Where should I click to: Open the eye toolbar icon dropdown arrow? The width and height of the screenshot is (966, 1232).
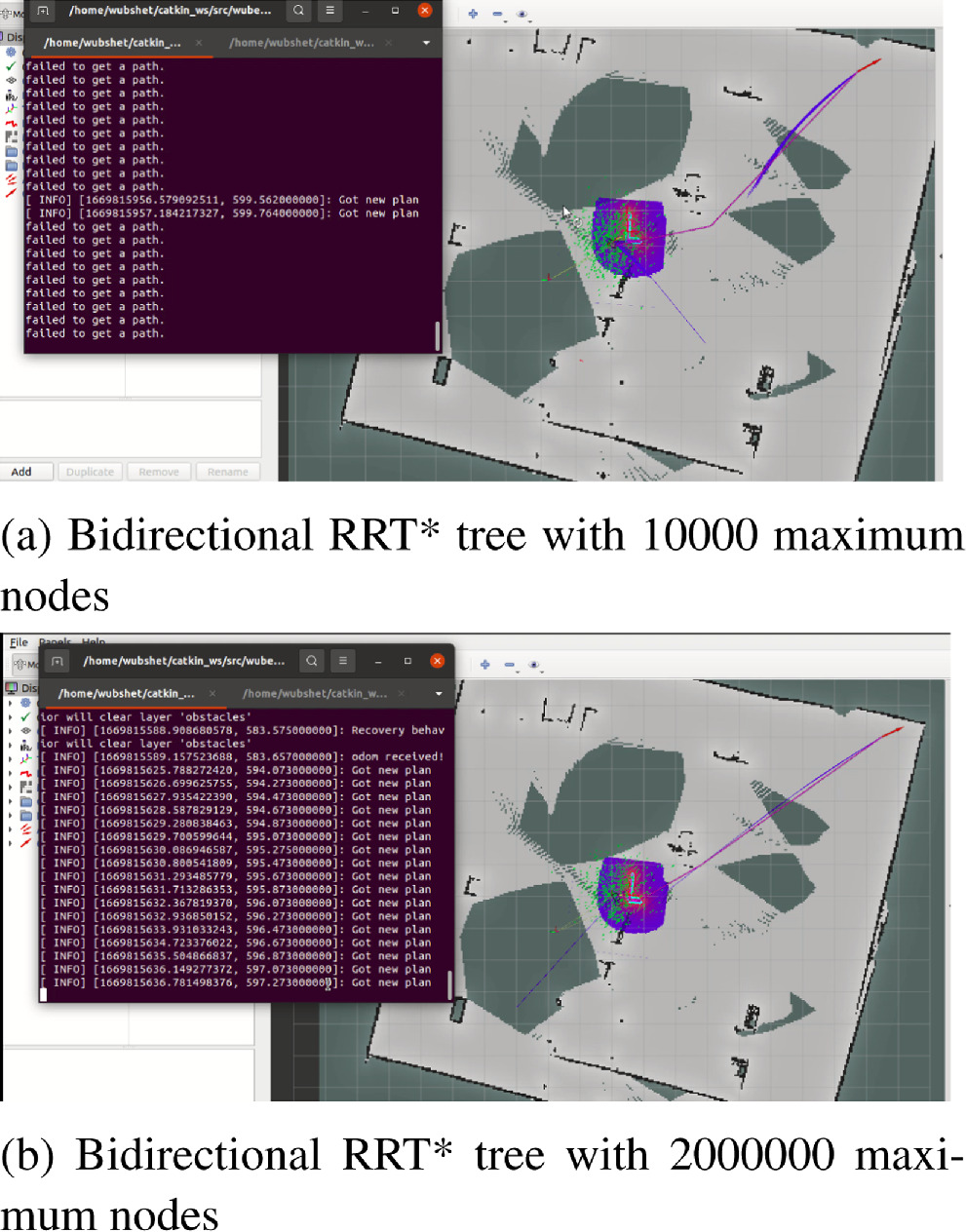tap(529, 21)
